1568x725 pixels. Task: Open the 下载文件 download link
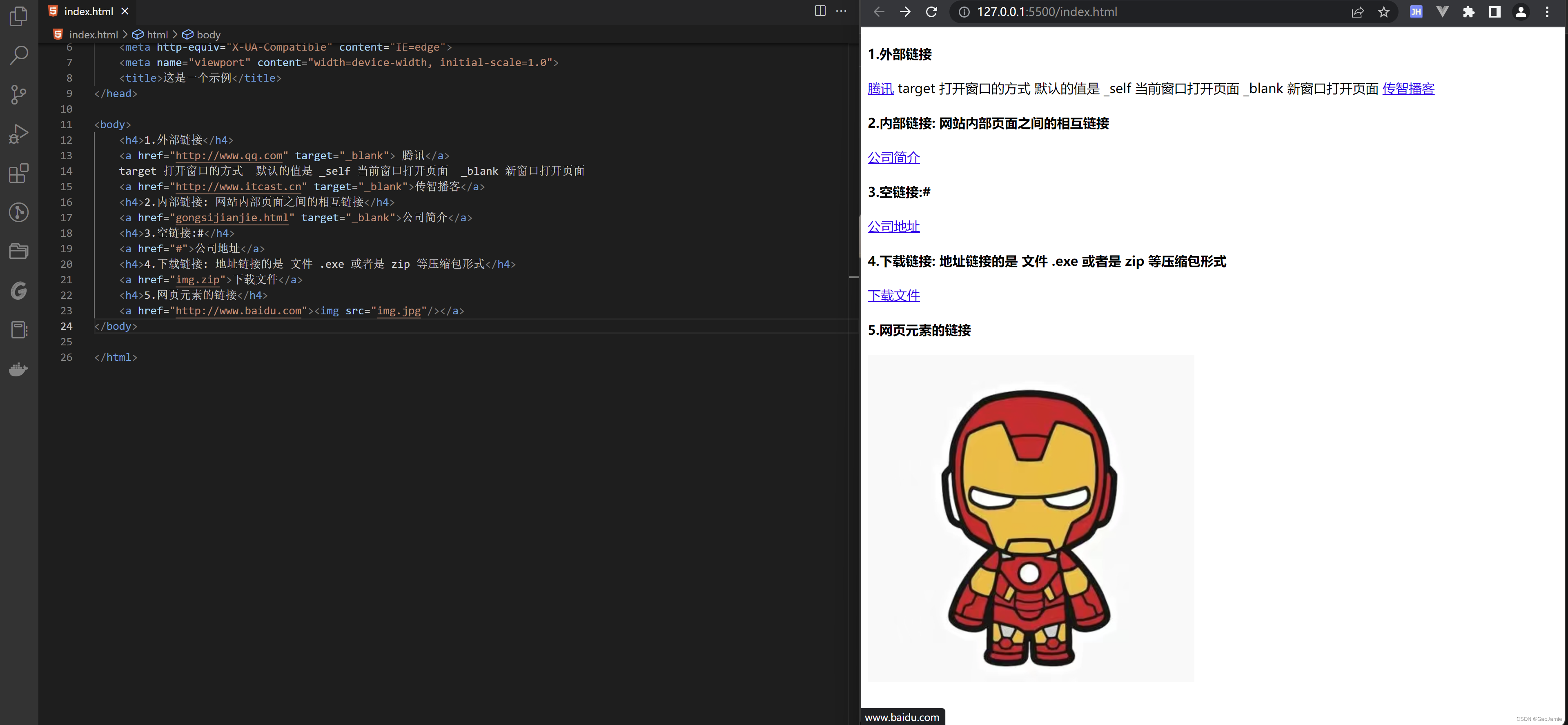pyautogui.click(x=893, y=296)
